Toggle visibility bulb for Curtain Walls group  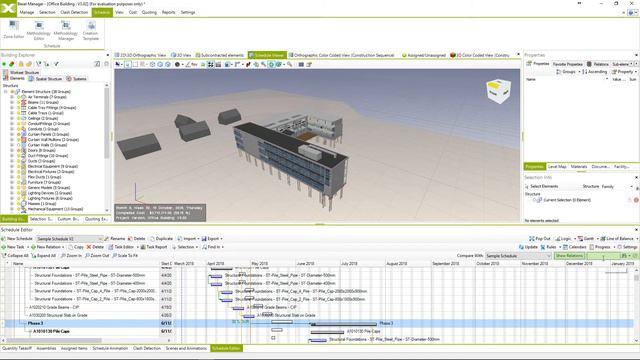tap(18, 145)
